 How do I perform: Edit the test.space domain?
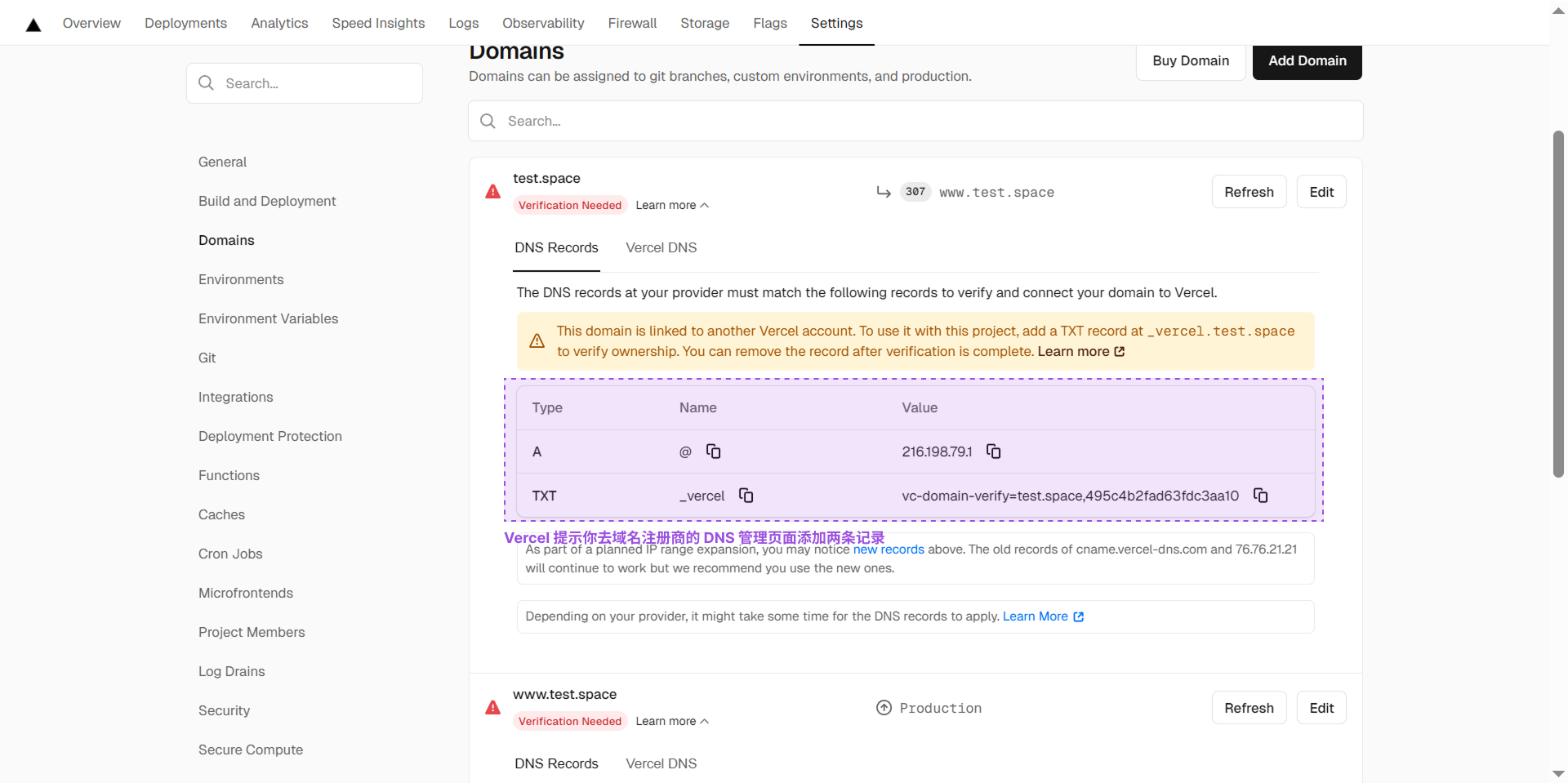coord(1321,192)
